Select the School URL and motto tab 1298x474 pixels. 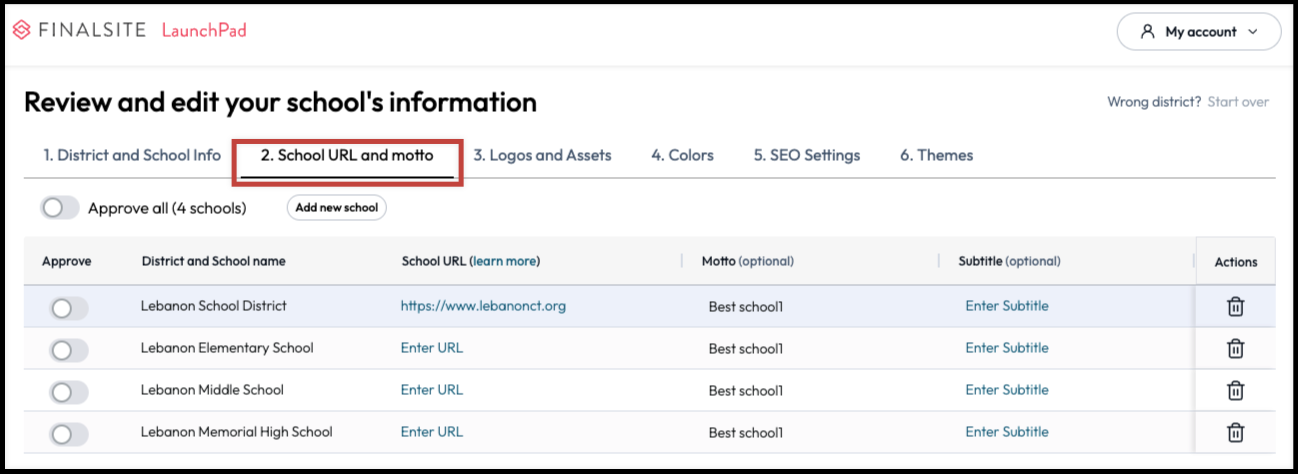[347, 155]
